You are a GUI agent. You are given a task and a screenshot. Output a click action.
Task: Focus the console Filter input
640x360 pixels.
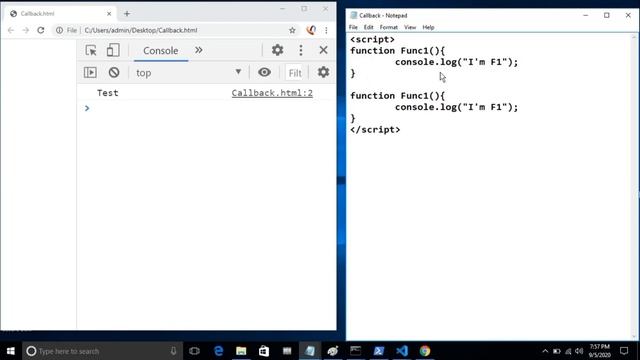pyautogui.click(x=295, y=73)
